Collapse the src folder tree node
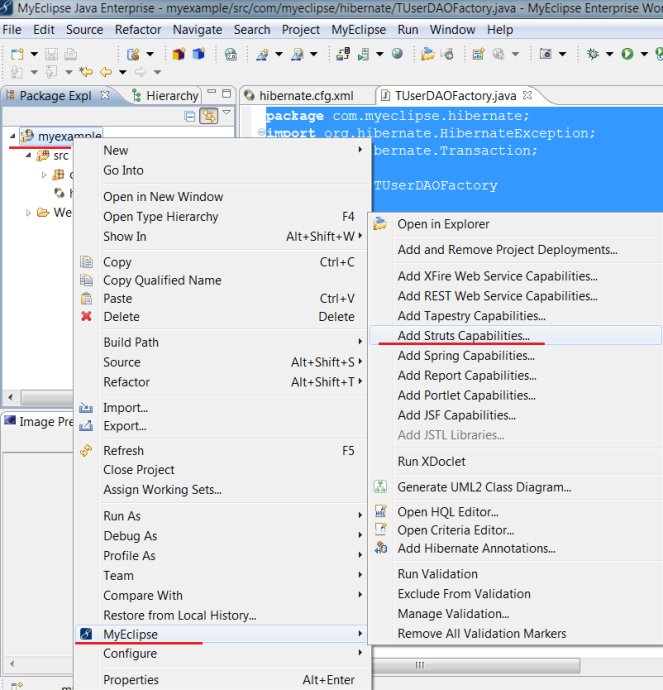 click(28, 155)
